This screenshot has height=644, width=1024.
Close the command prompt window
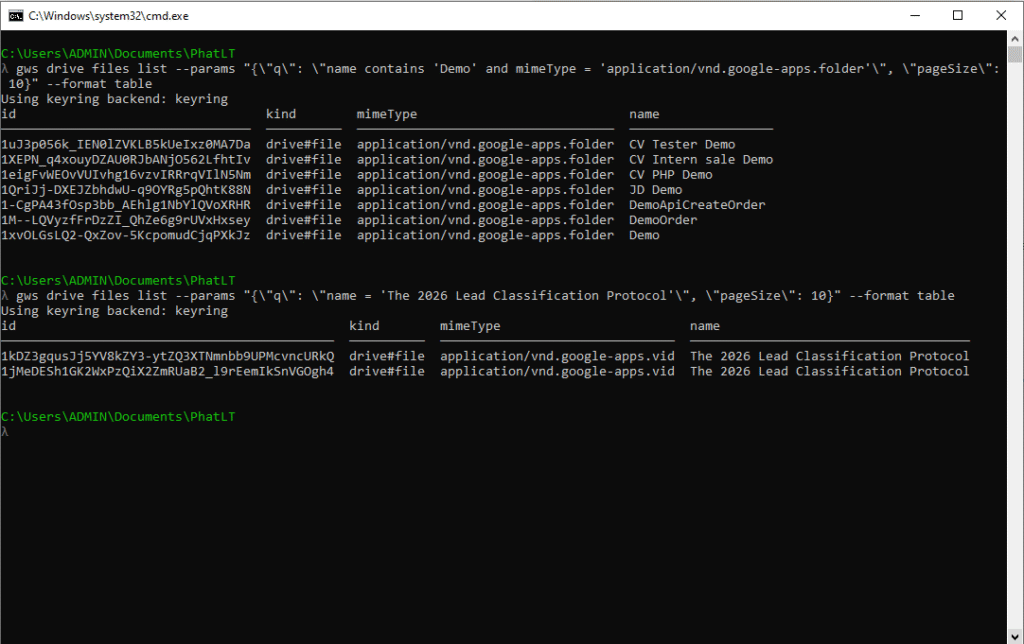pyautogui.click(x=1002, y=15)
